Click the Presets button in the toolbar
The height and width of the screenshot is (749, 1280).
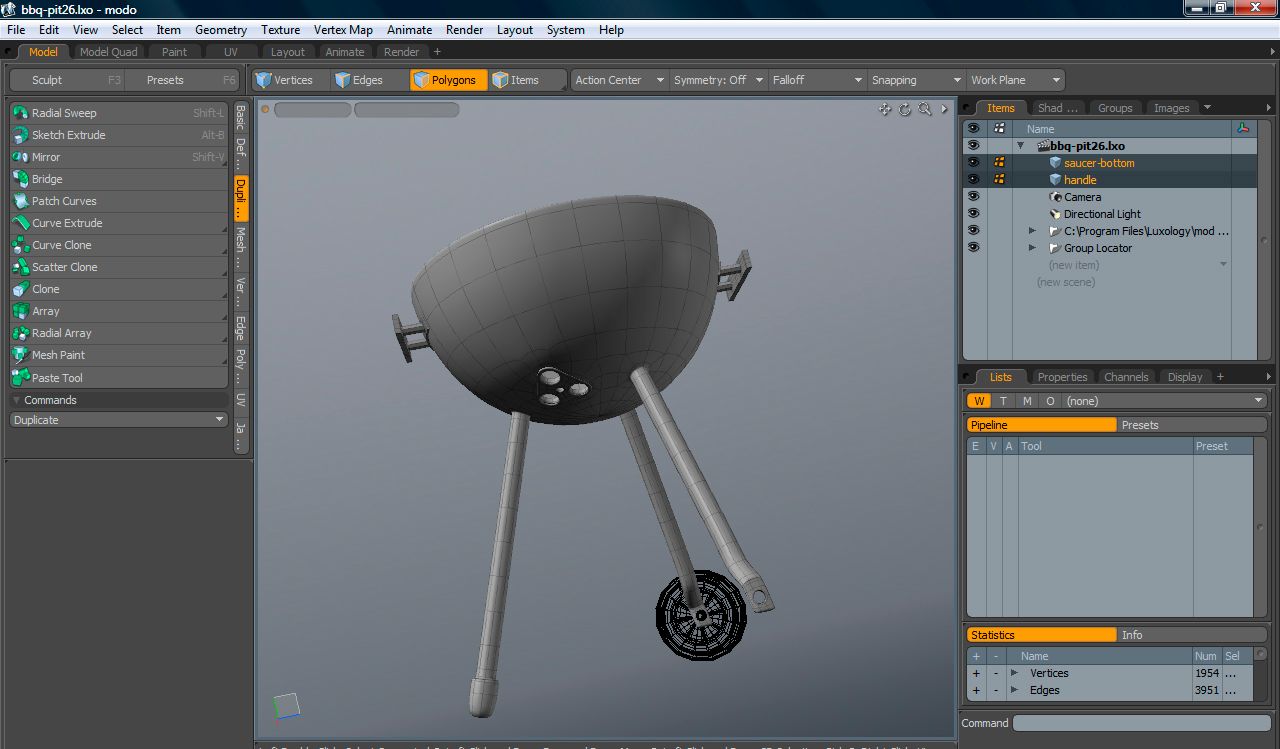tap(167, 80)
